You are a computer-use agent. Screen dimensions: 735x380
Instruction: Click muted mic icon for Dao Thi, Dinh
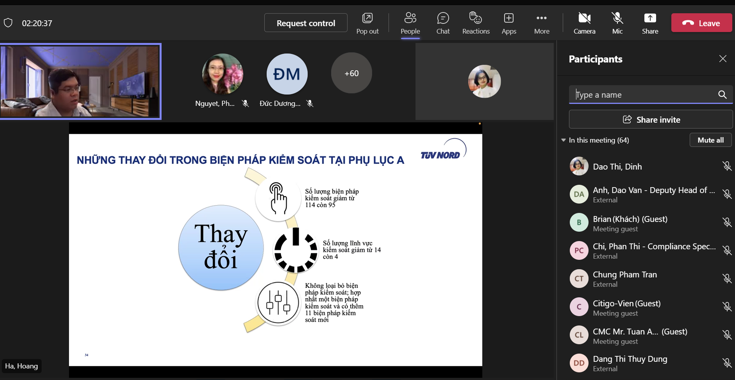pyautogui.click(x=727, y=166)
